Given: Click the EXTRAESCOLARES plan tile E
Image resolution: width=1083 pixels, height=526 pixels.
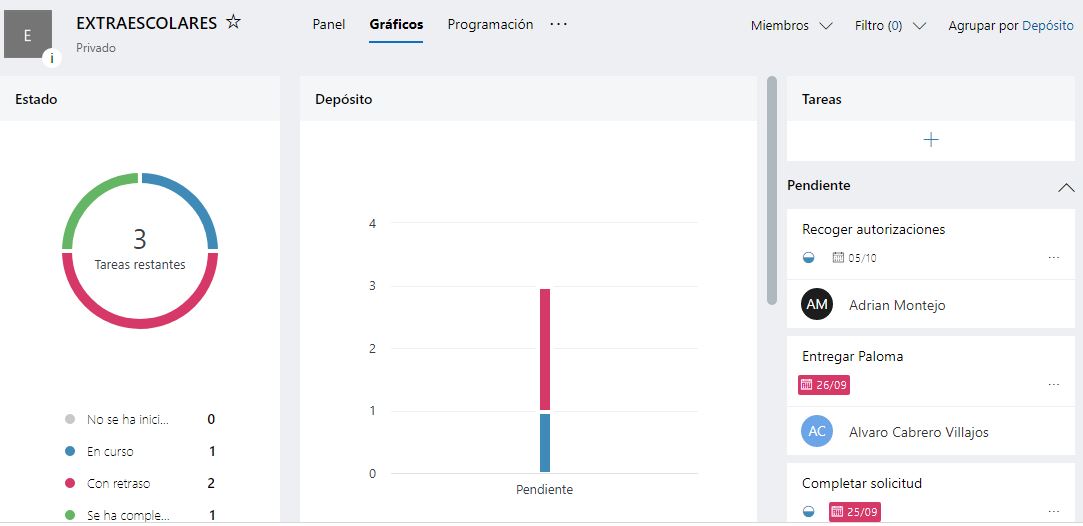Looking at the screenshot, I should pyautogui.click(x=27, y=35).
